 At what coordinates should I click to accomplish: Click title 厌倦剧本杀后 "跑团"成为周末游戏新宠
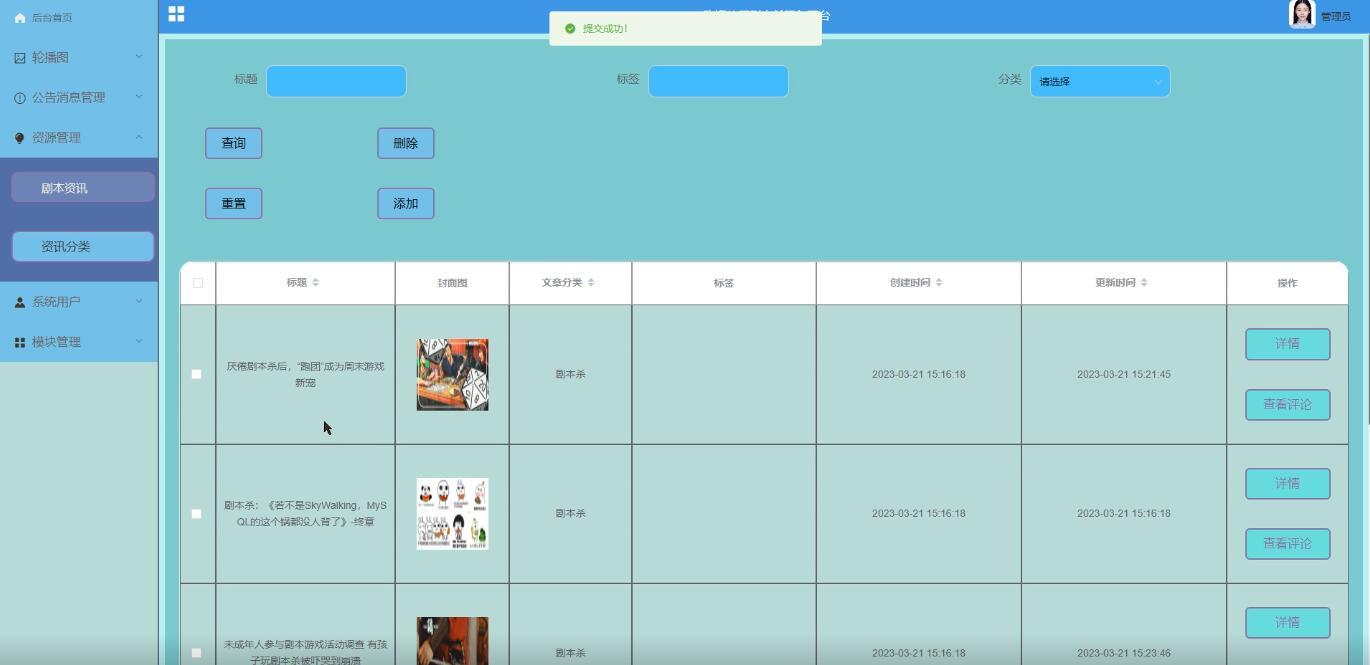coord(305,374)
